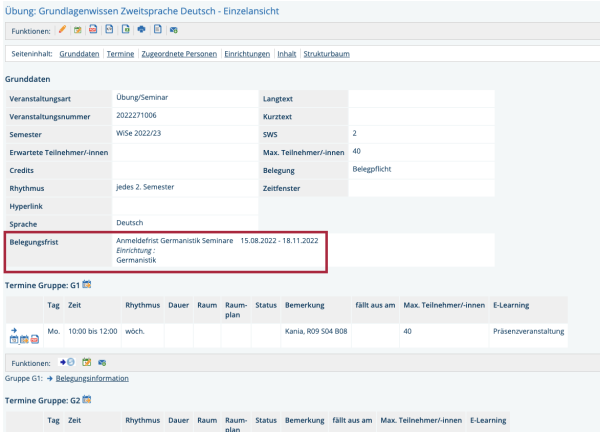
Task: Open the Zugeordnete Personen section link
Action: (179, 53)
